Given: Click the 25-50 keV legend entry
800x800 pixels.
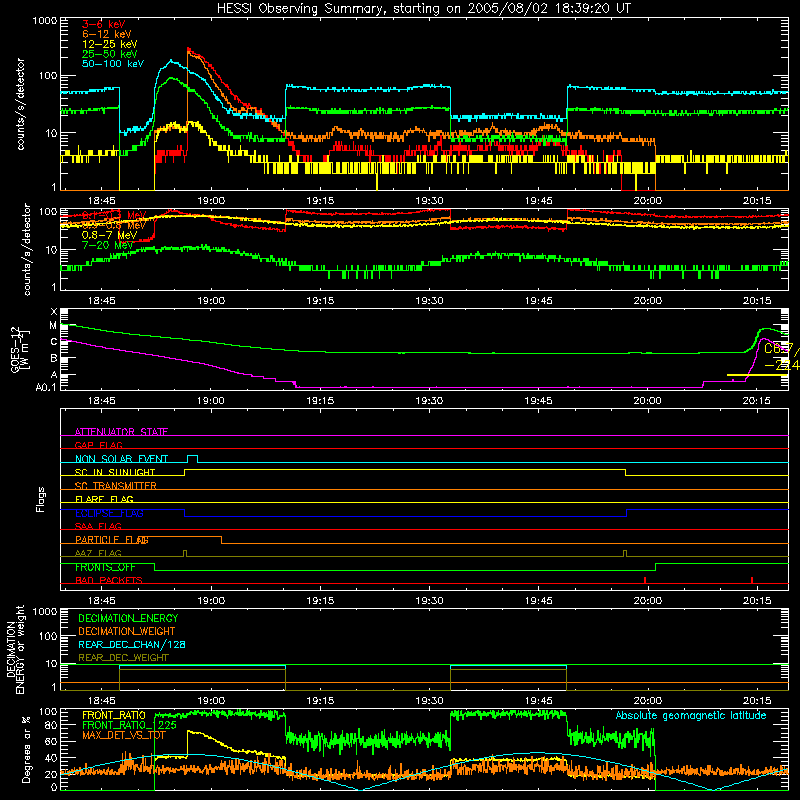Looking at the screenshot, I should 110,54.
